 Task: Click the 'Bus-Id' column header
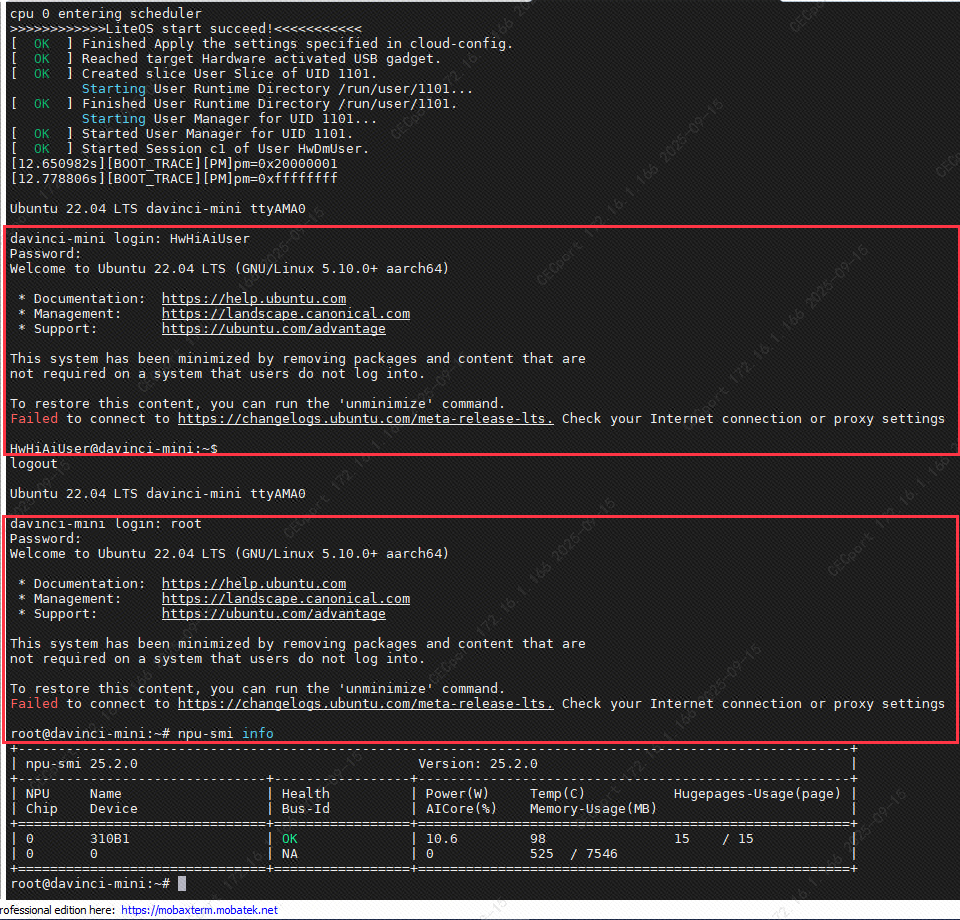click(x=306, y=809)
